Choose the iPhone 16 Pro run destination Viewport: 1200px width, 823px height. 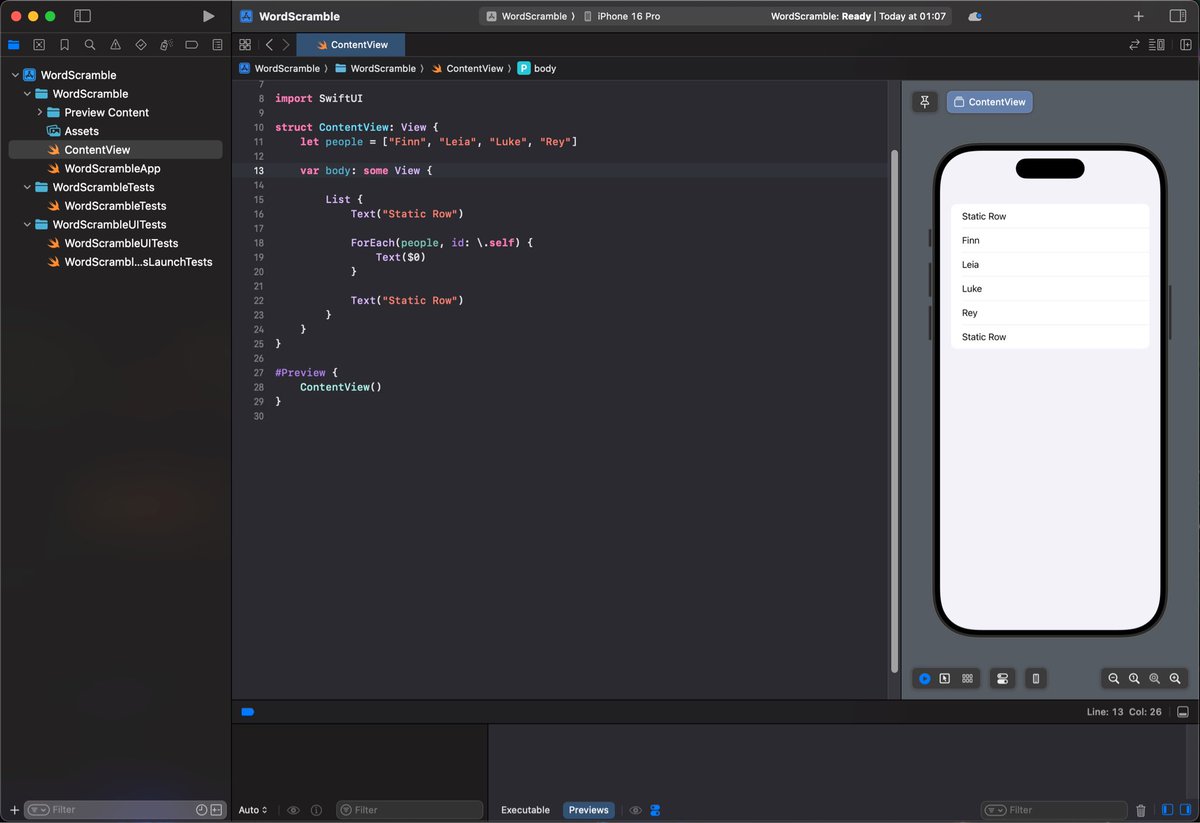pos(622,16)
